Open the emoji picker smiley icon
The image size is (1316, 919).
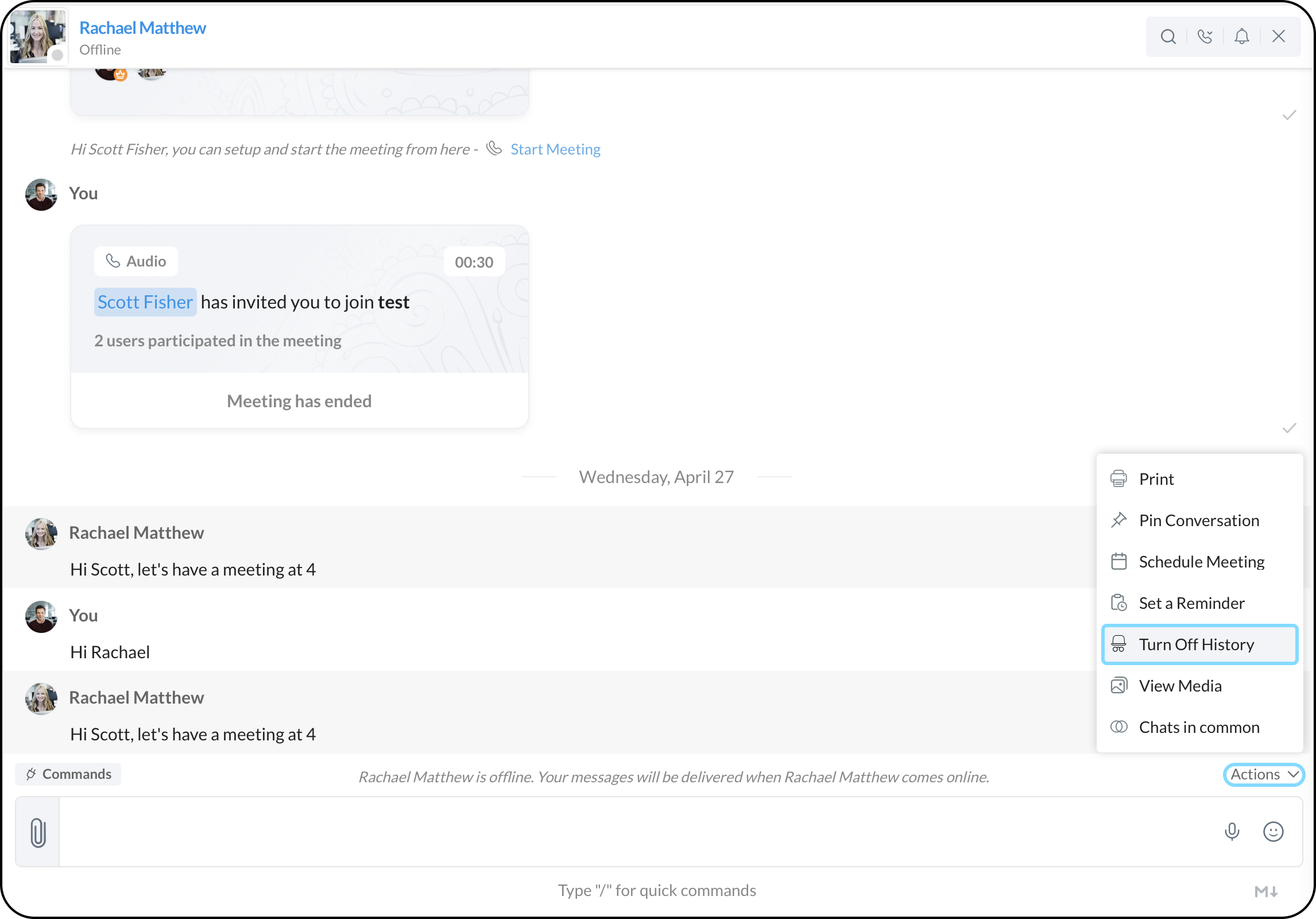1273,831
